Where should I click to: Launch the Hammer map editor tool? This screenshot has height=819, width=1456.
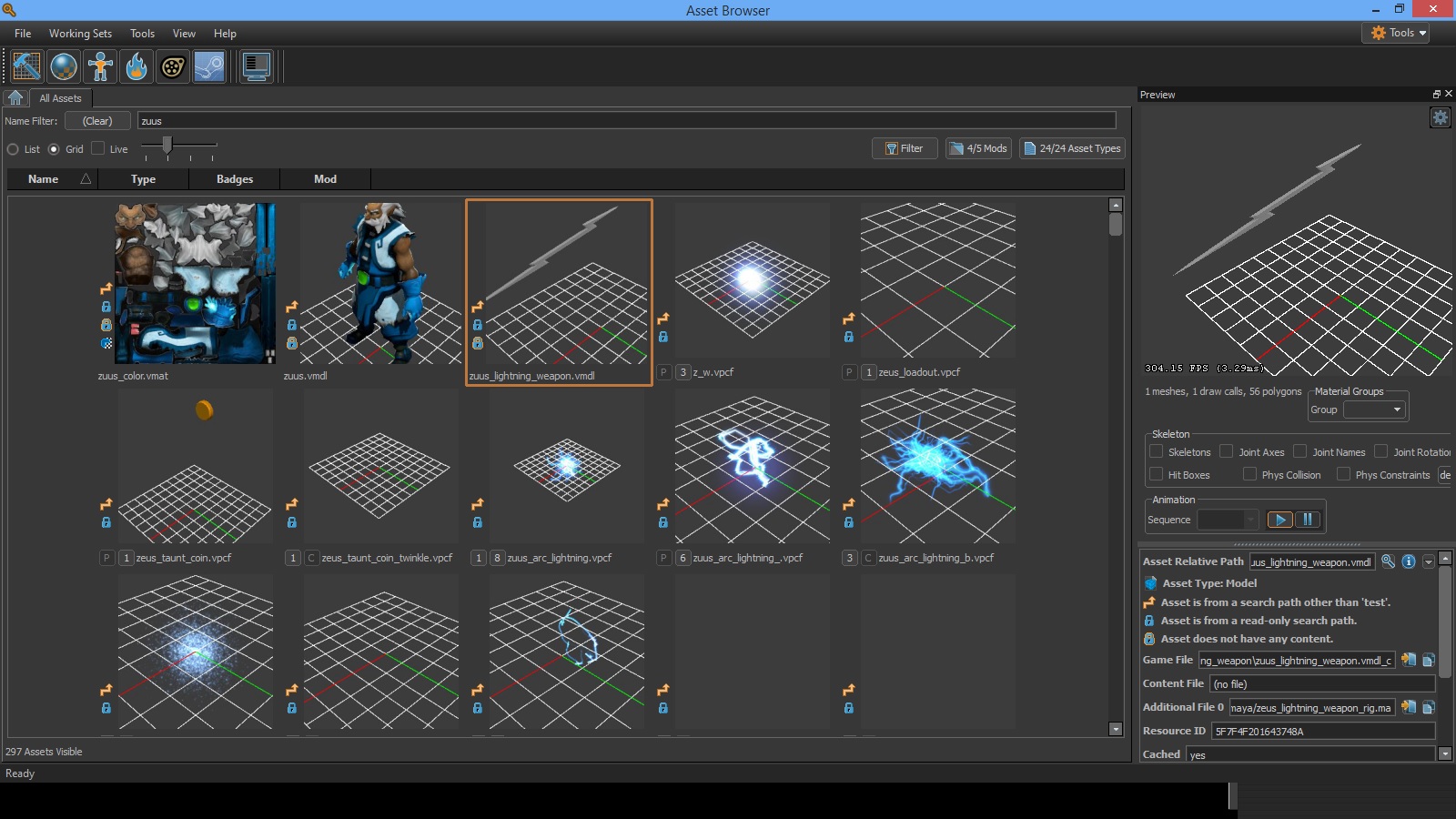[x=27, y=66]
